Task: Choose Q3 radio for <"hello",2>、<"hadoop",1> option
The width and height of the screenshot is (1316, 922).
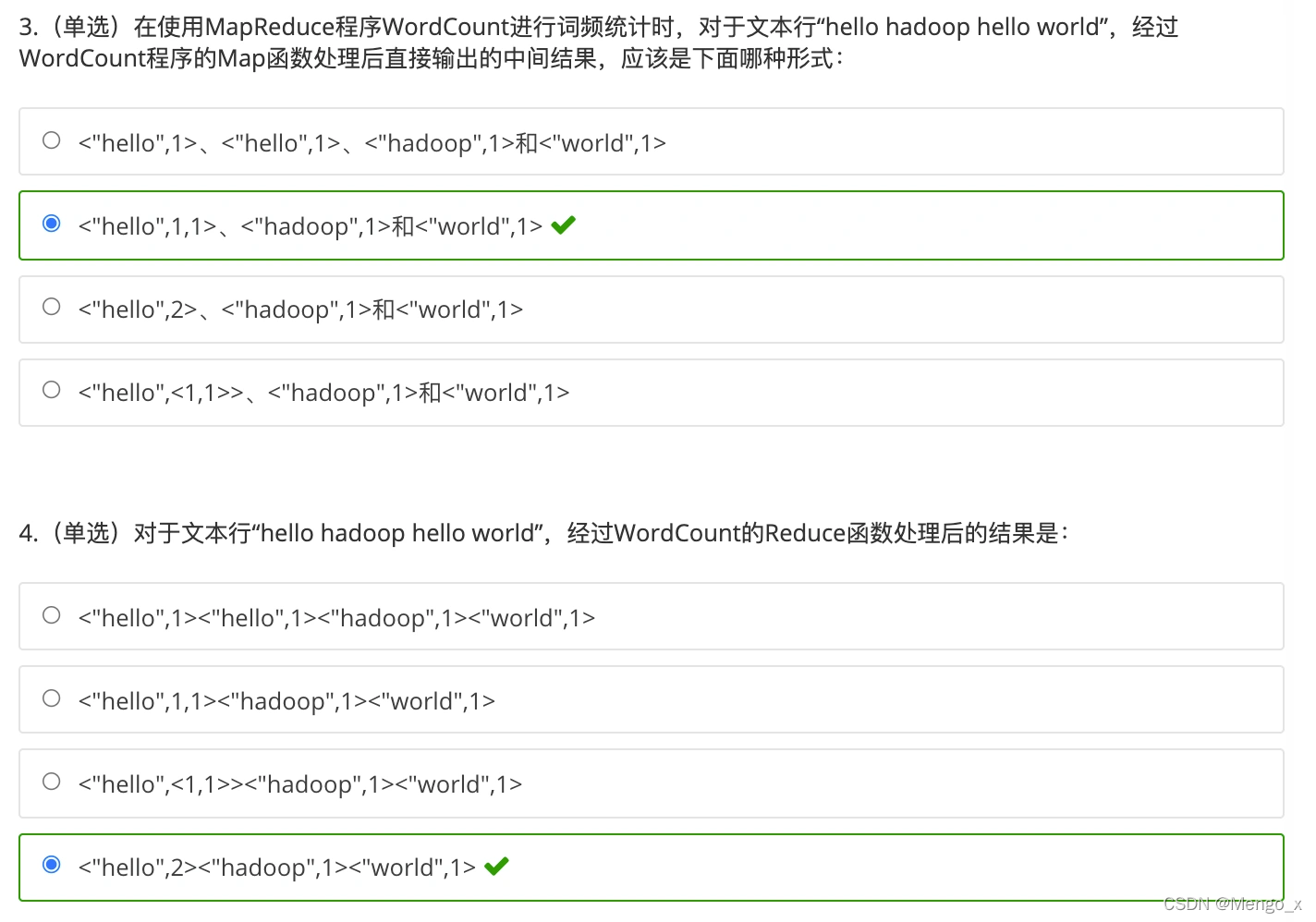Action: point(52,307)
